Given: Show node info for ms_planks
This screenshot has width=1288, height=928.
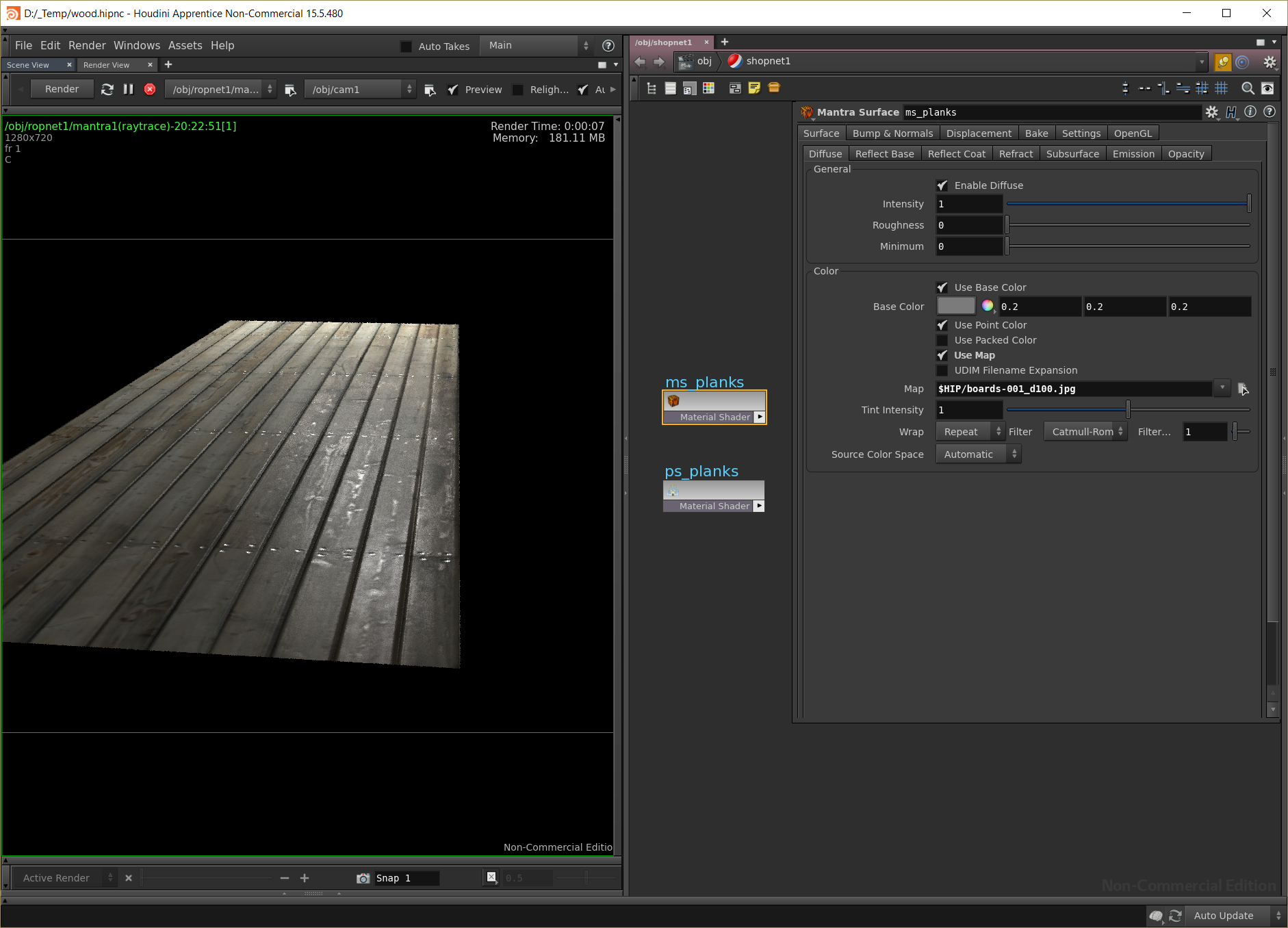Looking at the screenshot, I should (x=1250, y=112).
